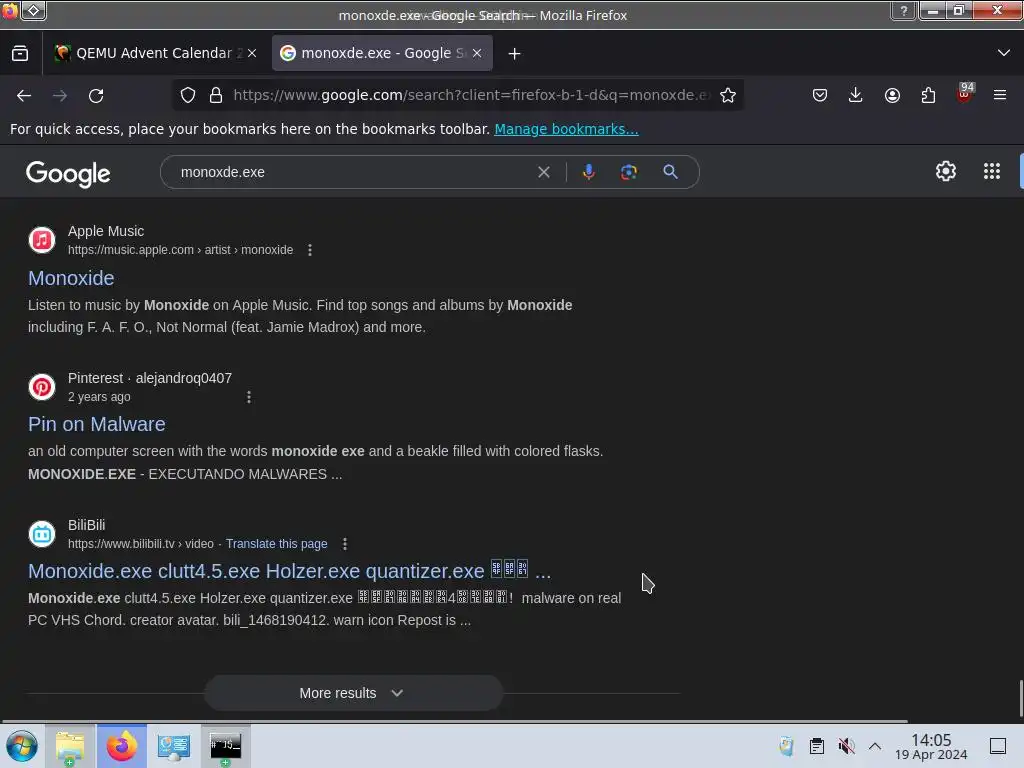Reload the current page
1024x768 pixels.
click(x=96, y=96)
